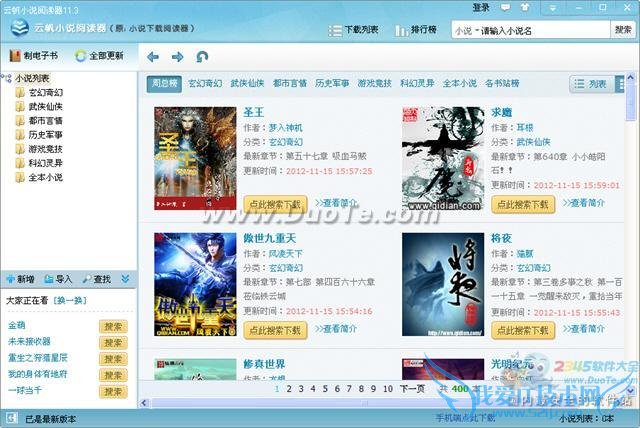Image resolution: width=640 pixels, height=428 pixels.
Task: Select the 周总榜 tab
Action: pyautogui.click(x=164, y=84)
